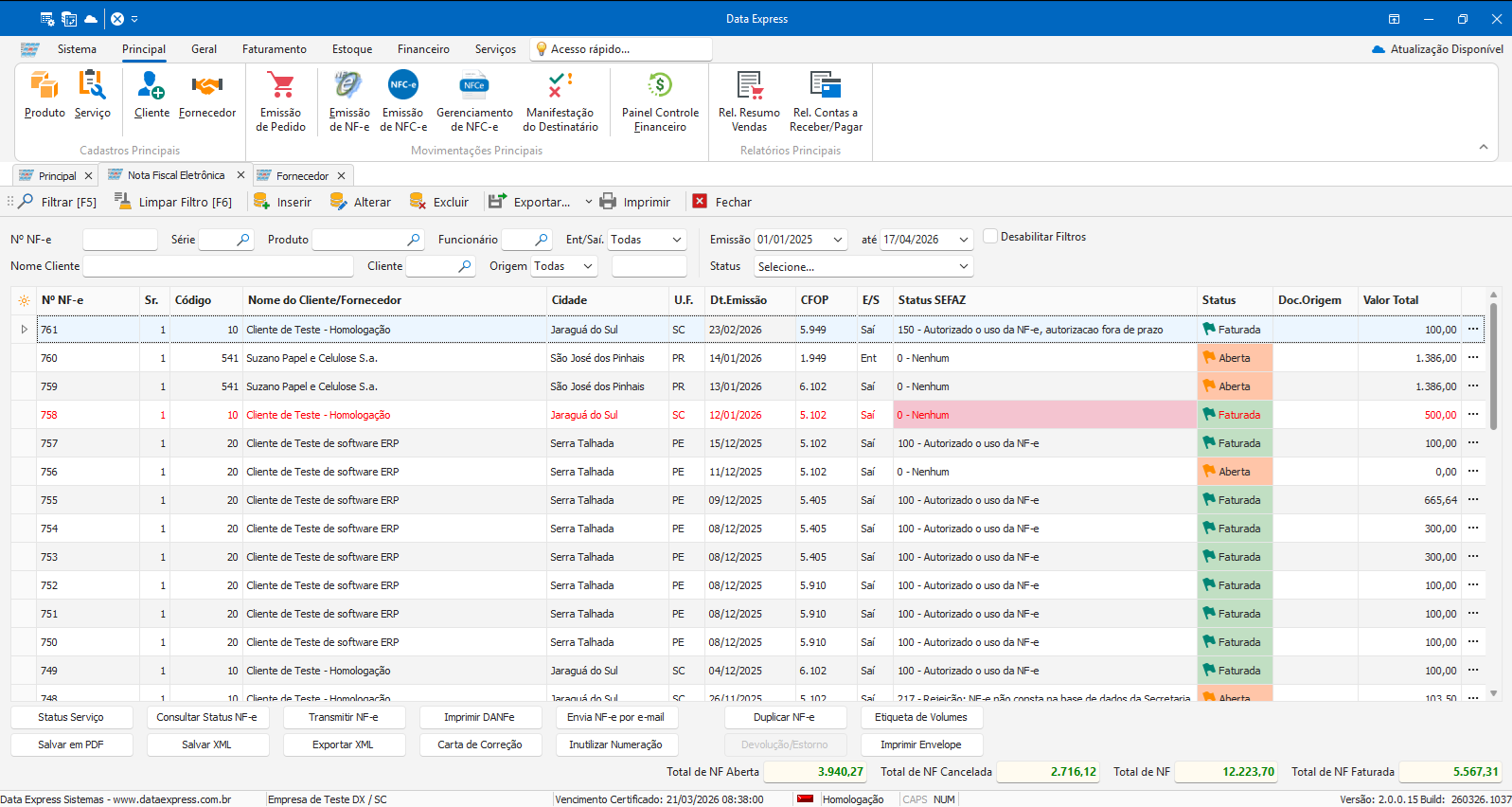
Task: Close the Nota Fiscal Eletrônica tab
Action: pos(240,175)
